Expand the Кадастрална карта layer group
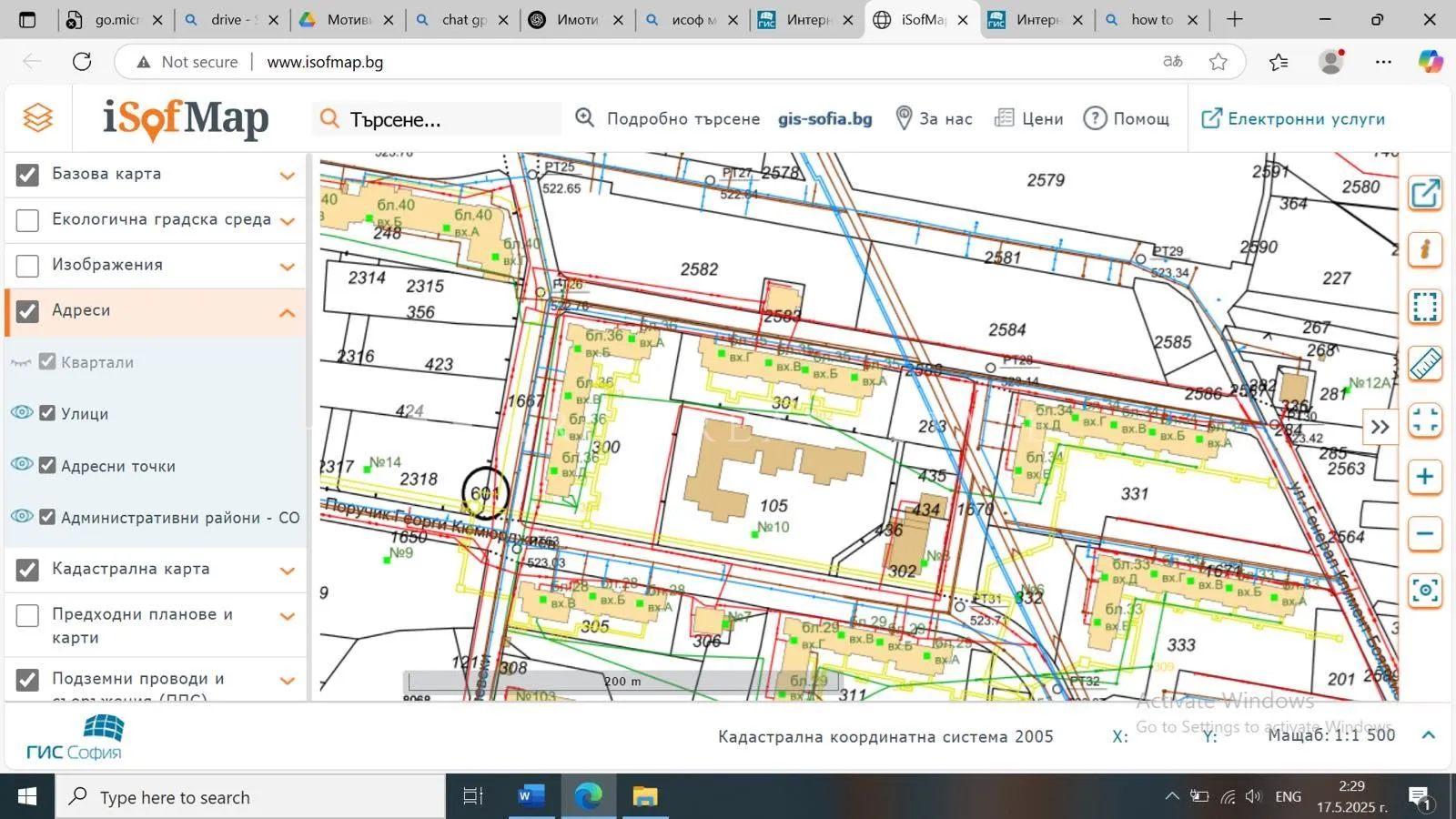Viewport: 1456px width, 819px height. (288, 571)
